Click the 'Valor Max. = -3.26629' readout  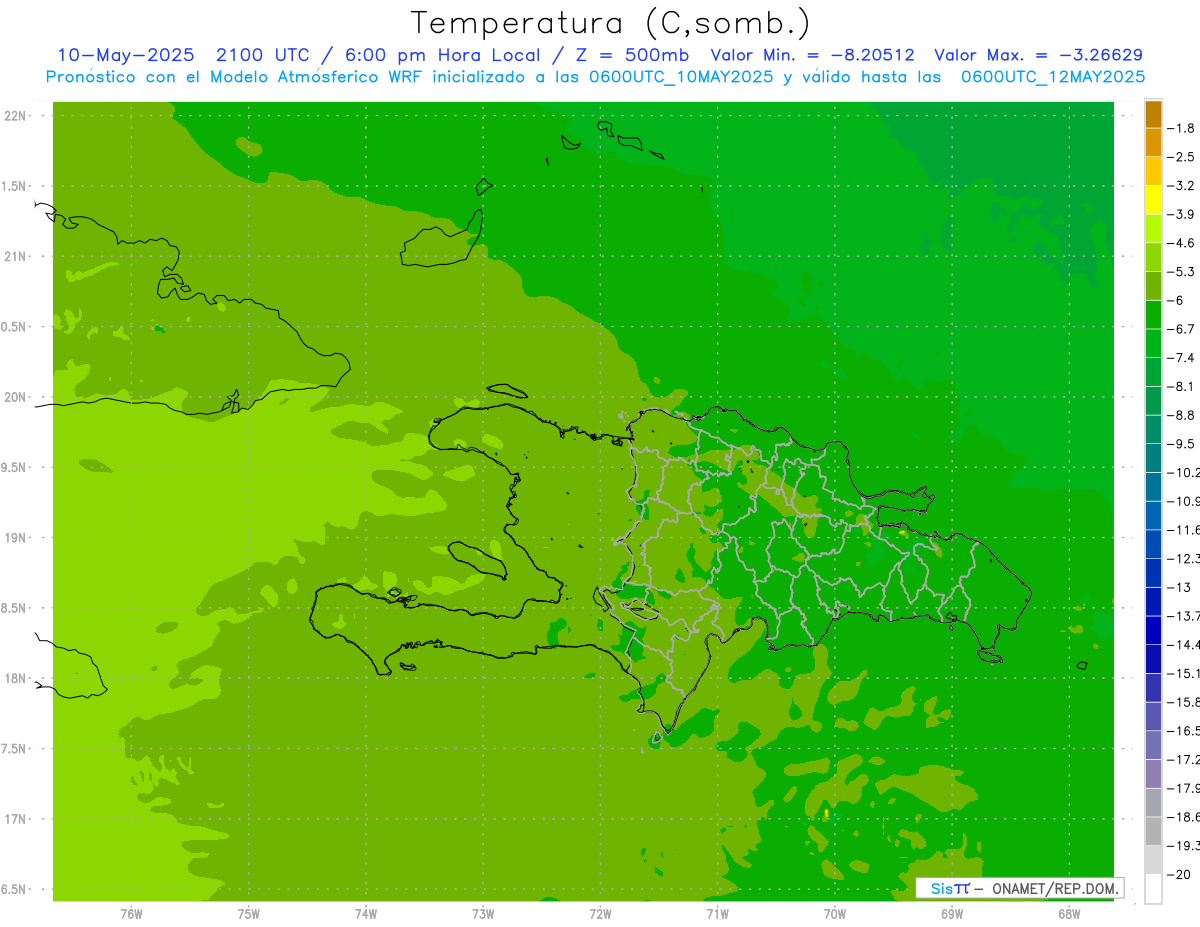[x=1038, y=55]
